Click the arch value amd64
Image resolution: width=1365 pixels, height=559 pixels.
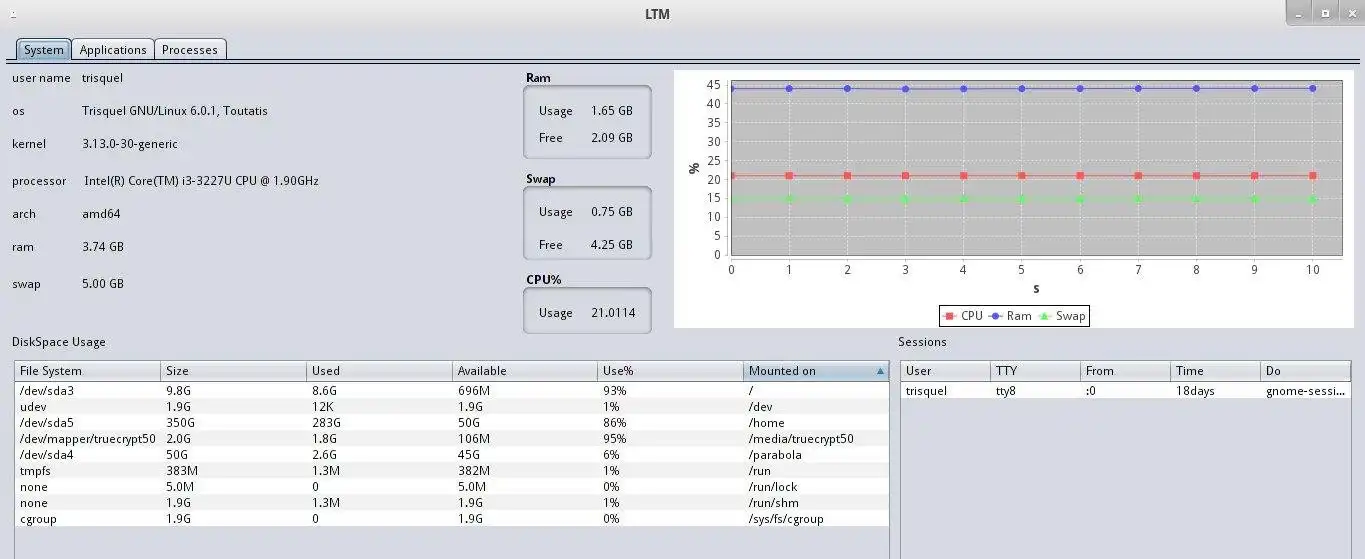pyautogui.click(x=102, y=214)
